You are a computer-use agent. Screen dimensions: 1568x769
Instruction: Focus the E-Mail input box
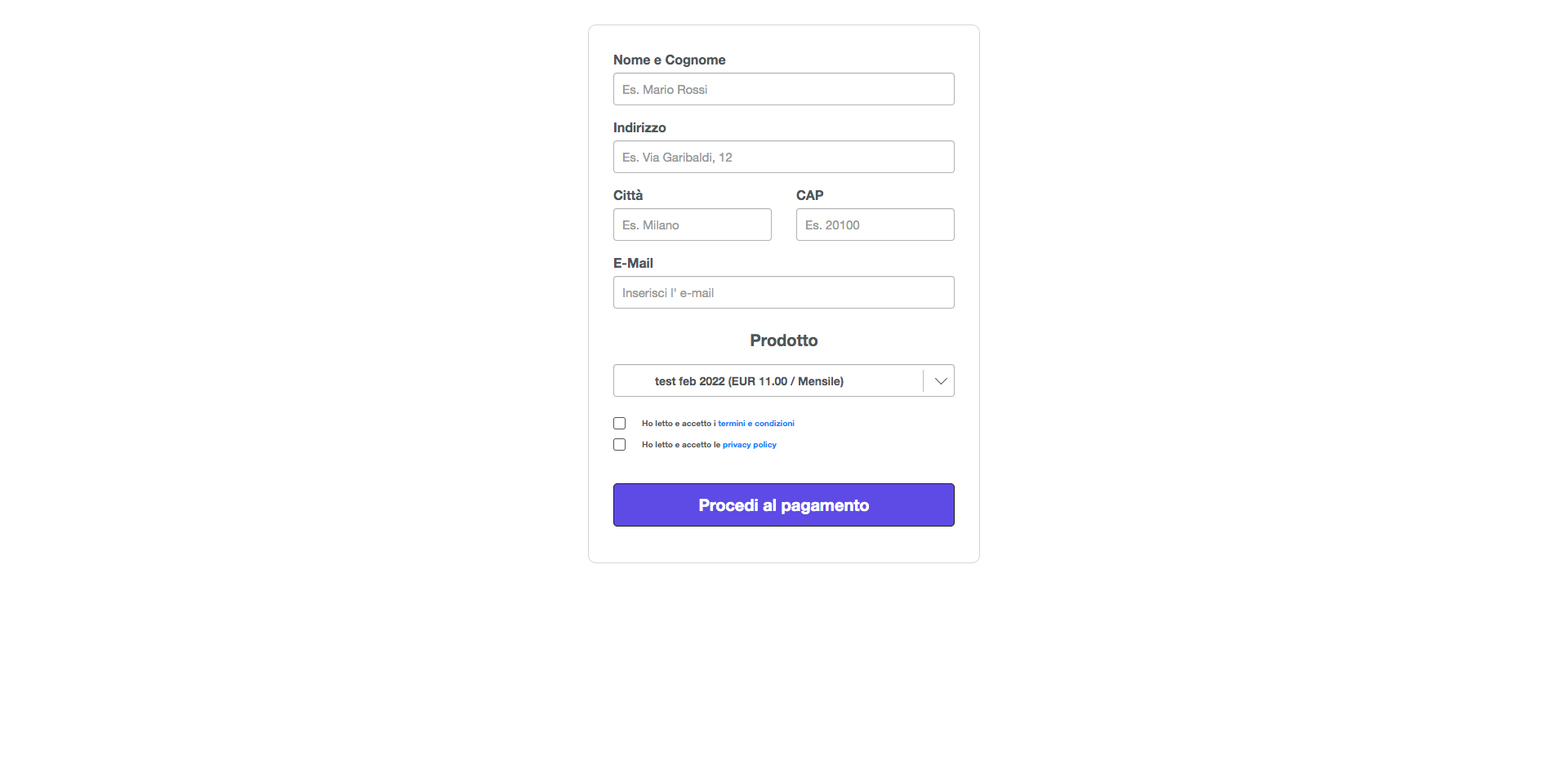(783, 293)
